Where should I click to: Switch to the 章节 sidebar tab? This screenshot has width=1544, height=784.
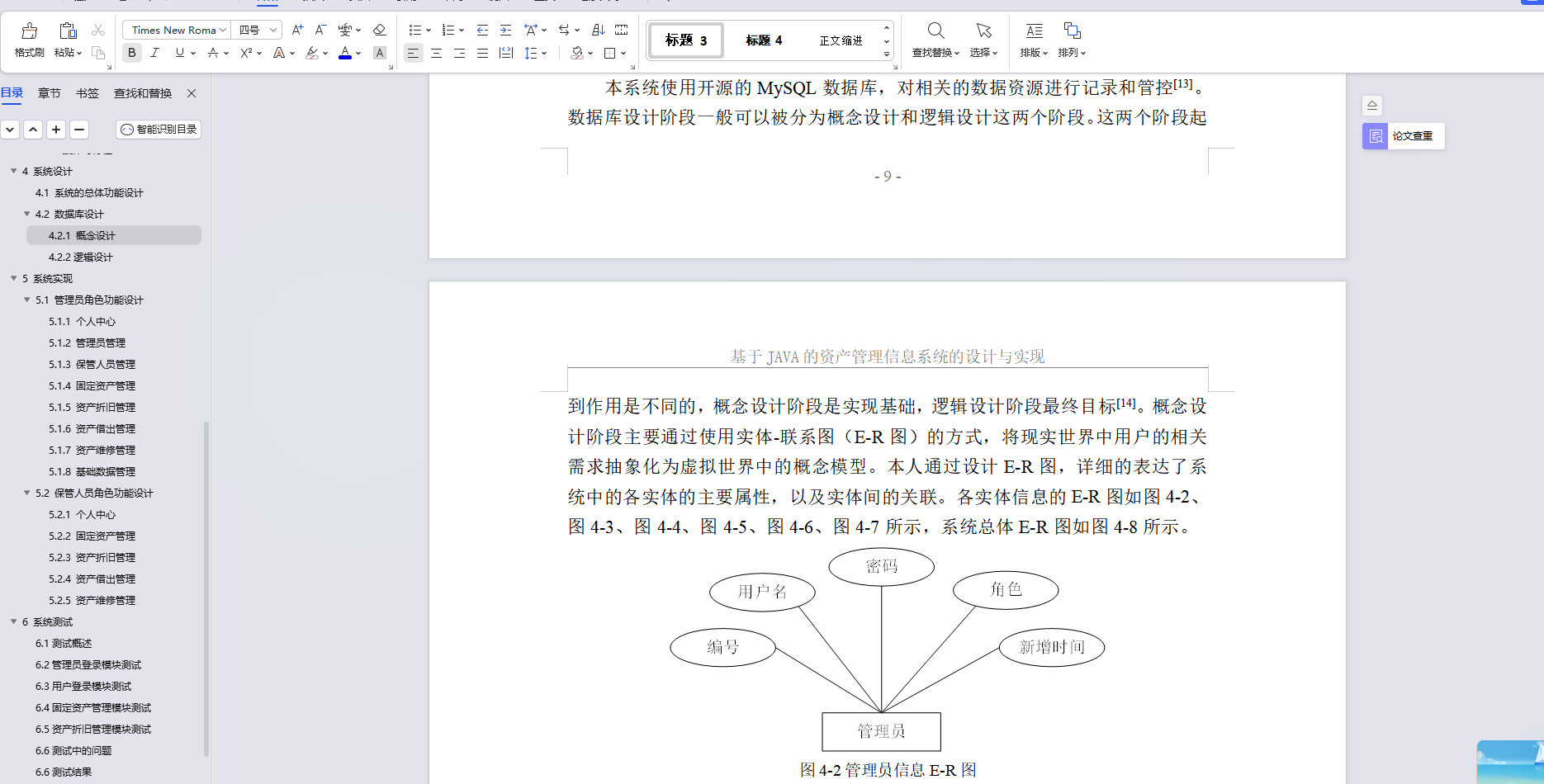click(x=49, y=93)
